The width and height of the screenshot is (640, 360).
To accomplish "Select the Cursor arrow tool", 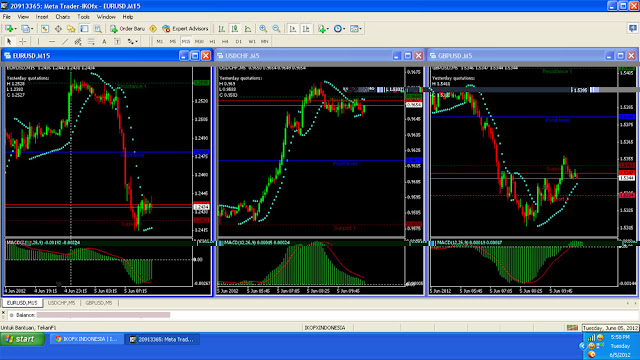I will [x=9, y=41].
